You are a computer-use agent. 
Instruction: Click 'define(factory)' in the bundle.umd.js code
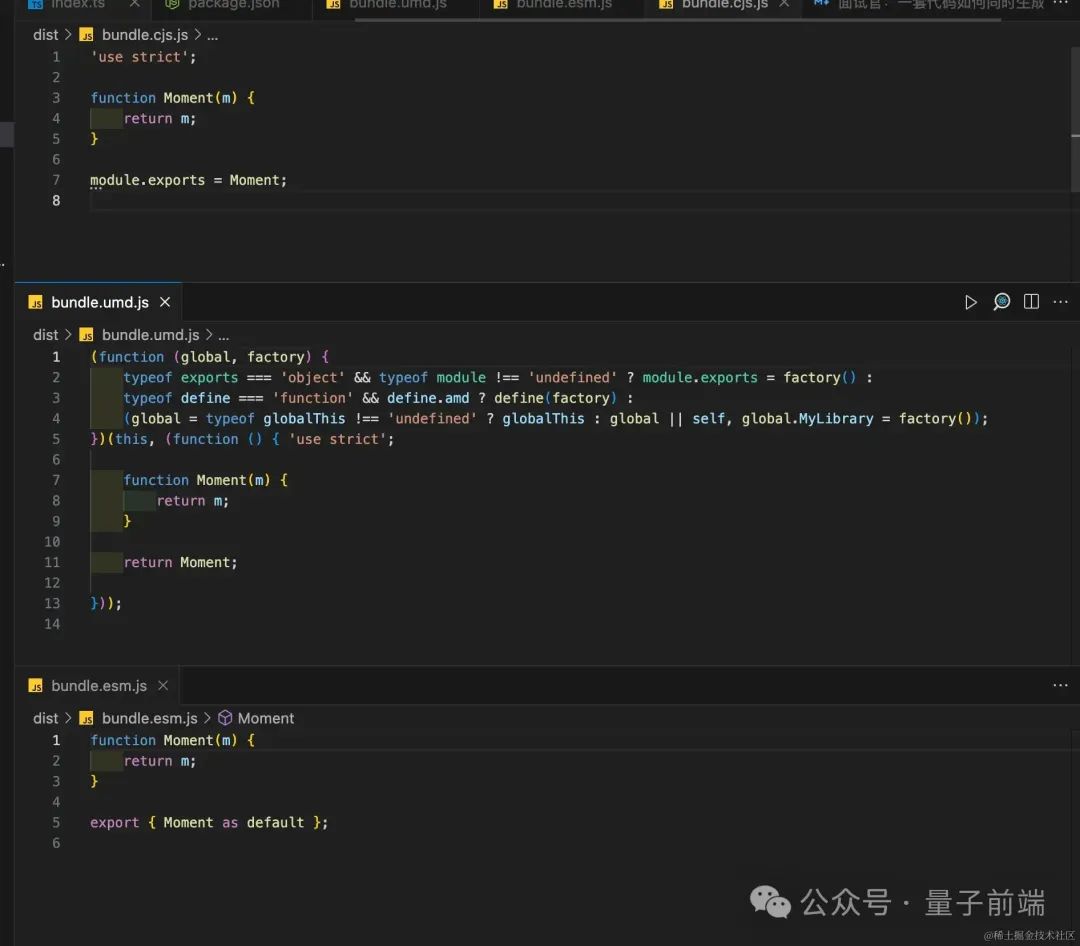[x=556, y=398]
